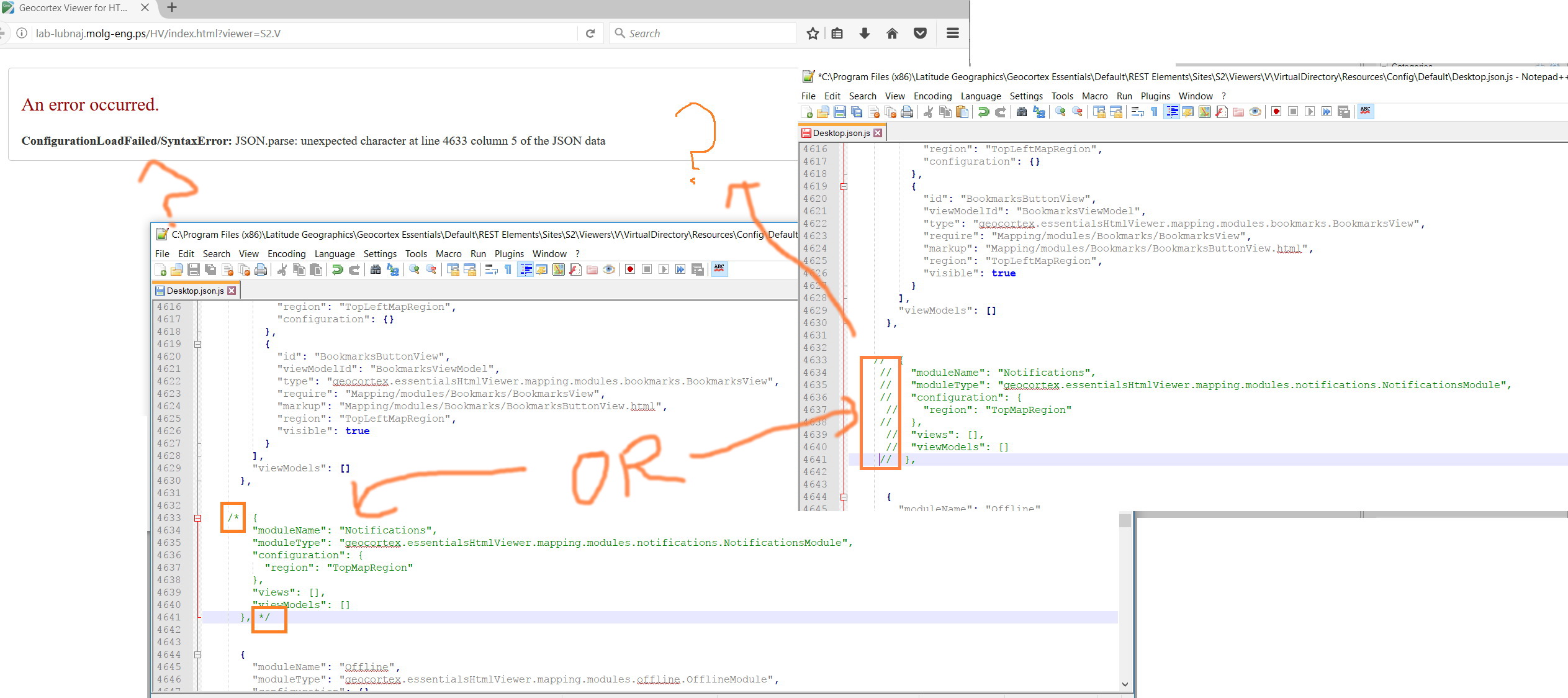
Task: Click Open file icon in left Notepad++ toolbar
Action: (x=177, y=270)
